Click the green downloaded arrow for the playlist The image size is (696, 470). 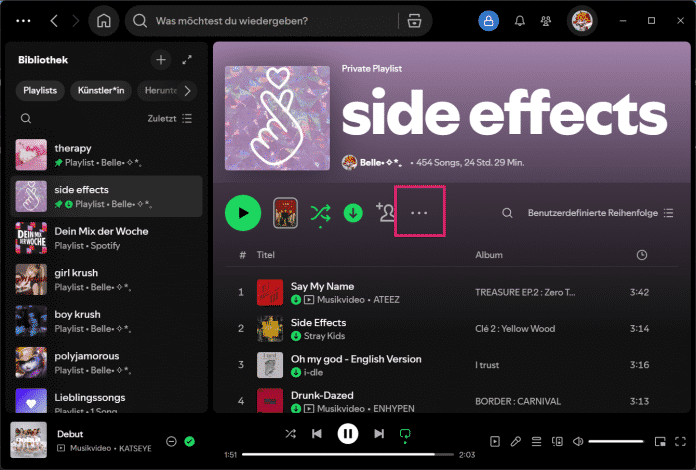353,213
